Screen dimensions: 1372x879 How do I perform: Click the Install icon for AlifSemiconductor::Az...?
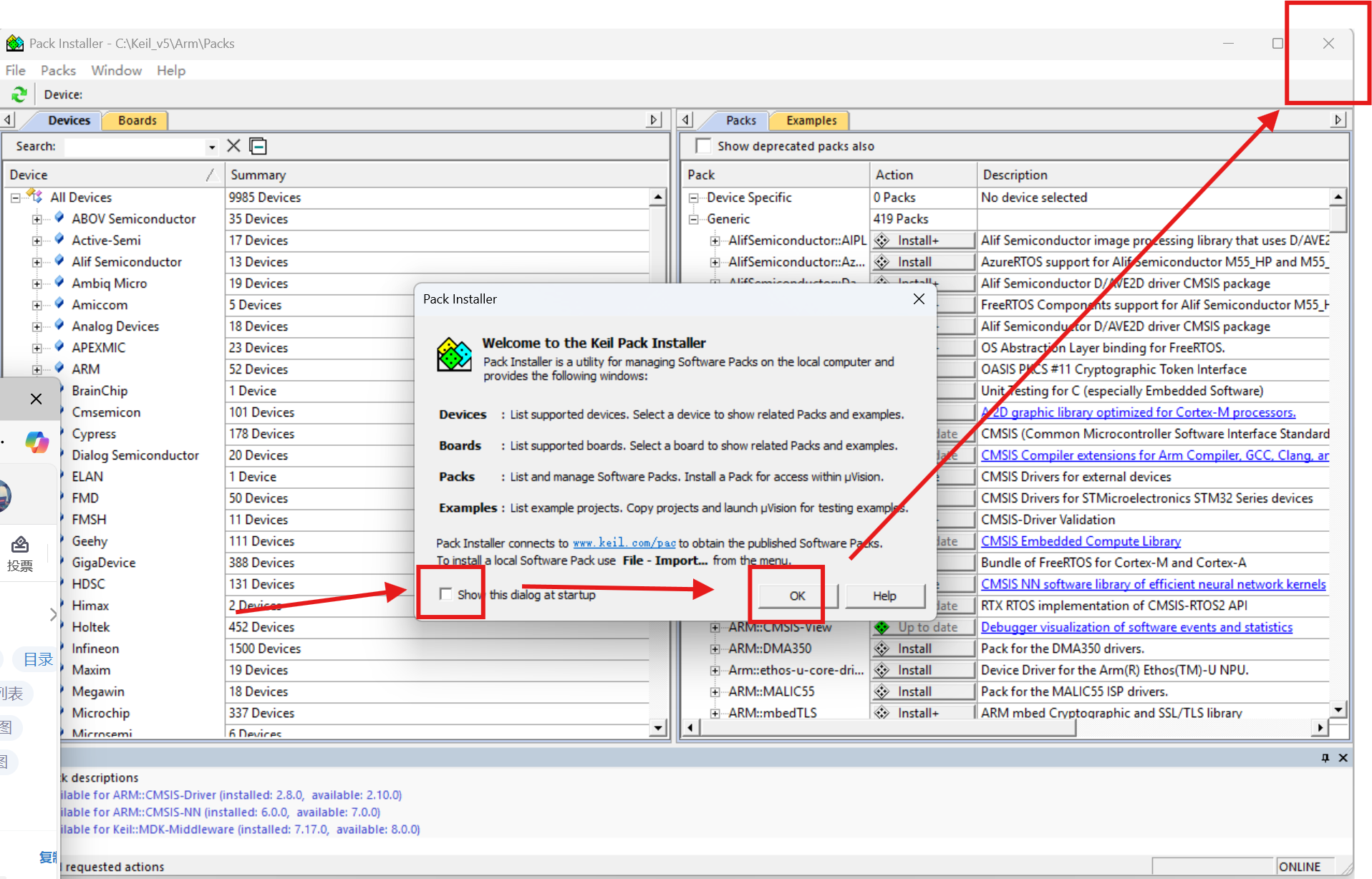coord(882,262)
